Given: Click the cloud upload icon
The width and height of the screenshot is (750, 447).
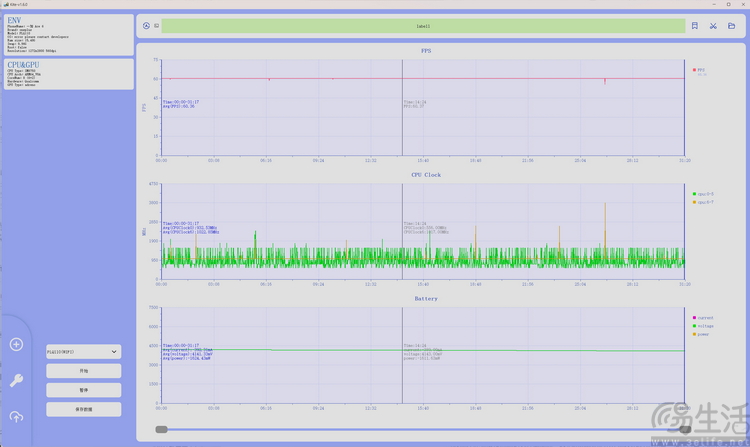Looking at the screenshot, I should (16, 416).
